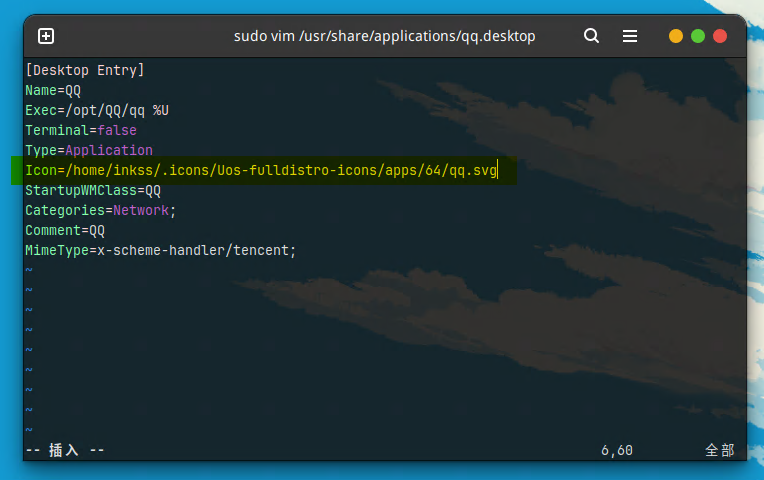Open a new terminal tab
Image resolution: width=764 pixels, height=480 pixels.
(46, 36)
